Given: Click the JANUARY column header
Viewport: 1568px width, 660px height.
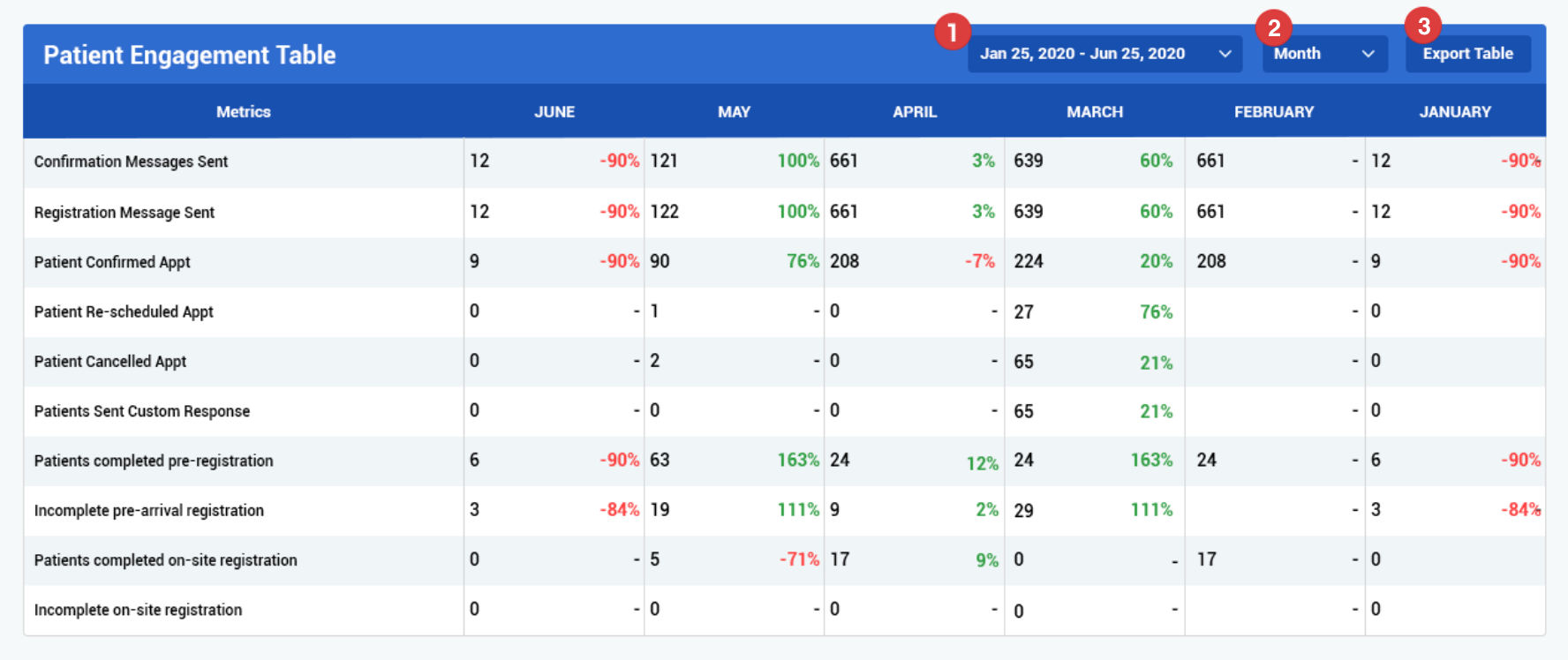Looking at the screenshot, I should tap(1455, 112).
